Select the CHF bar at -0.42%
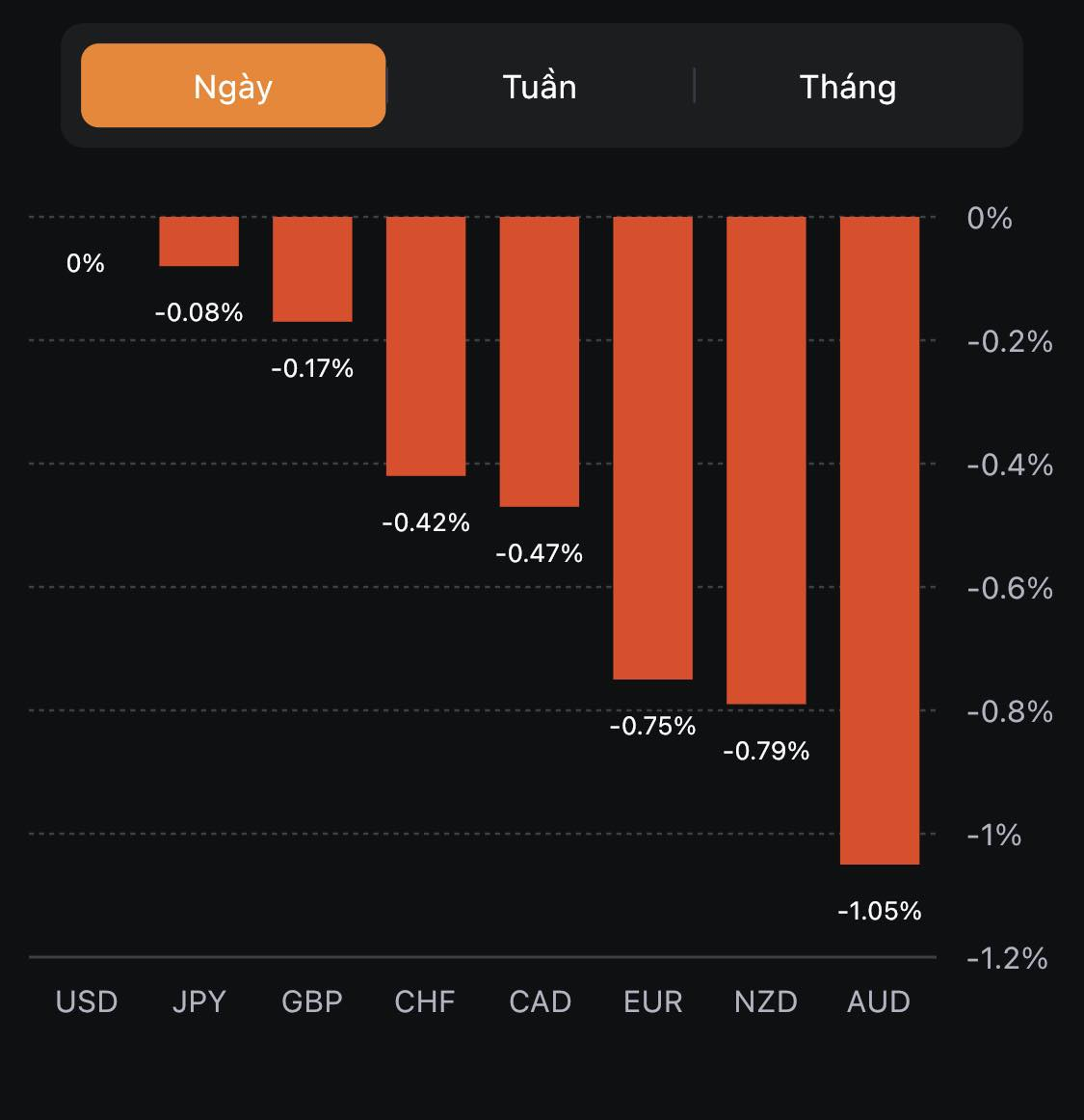1084x1120 pixels. tap(426, 346)
